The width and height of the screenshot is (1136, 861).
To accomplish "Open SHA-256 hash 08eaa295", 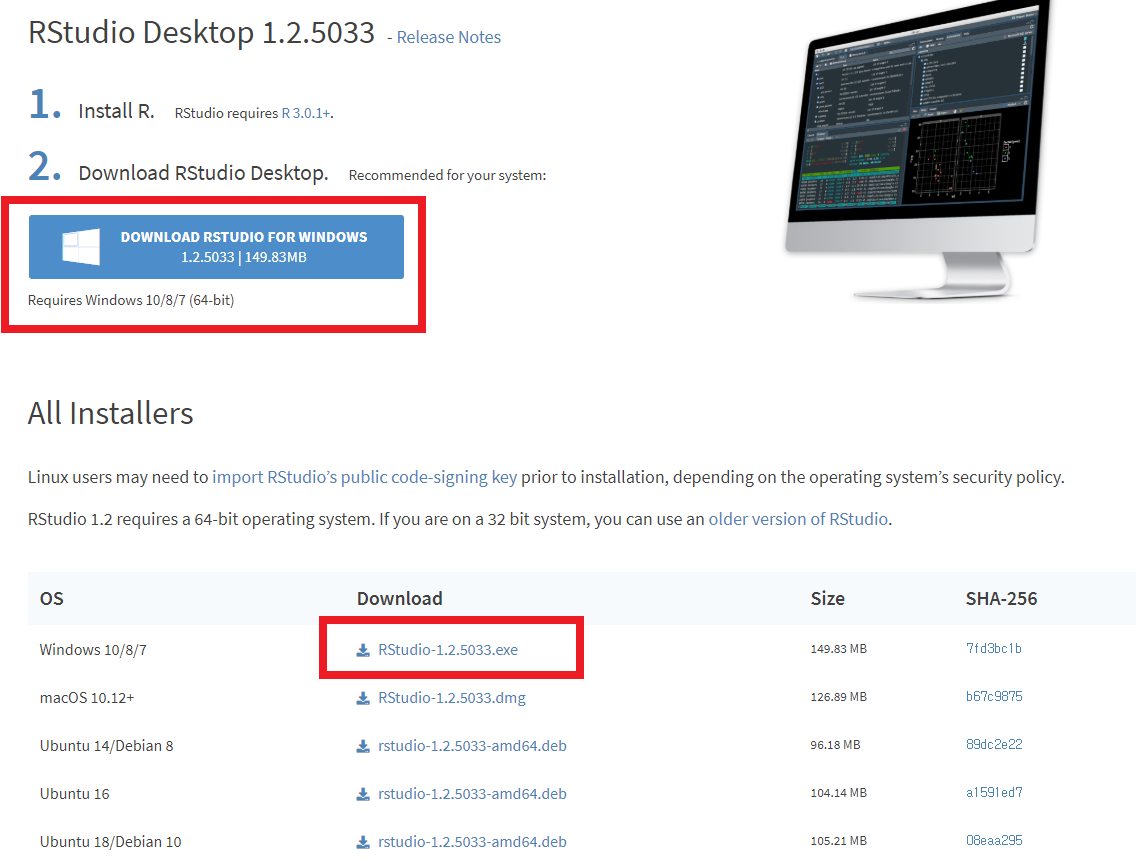I will coord(994,840).
